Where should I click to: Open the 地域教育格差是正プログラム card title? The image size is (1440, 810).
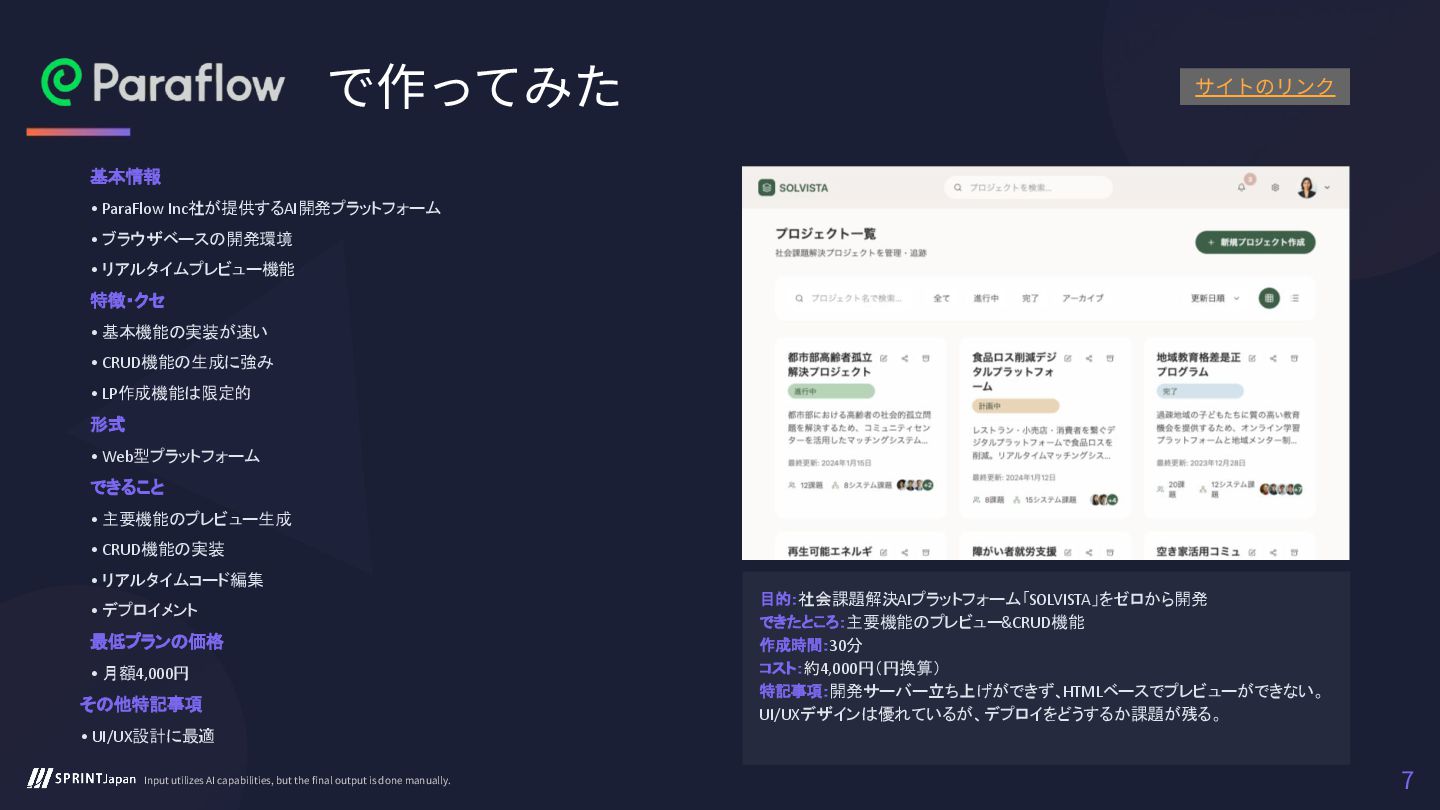click(1199, 365)
